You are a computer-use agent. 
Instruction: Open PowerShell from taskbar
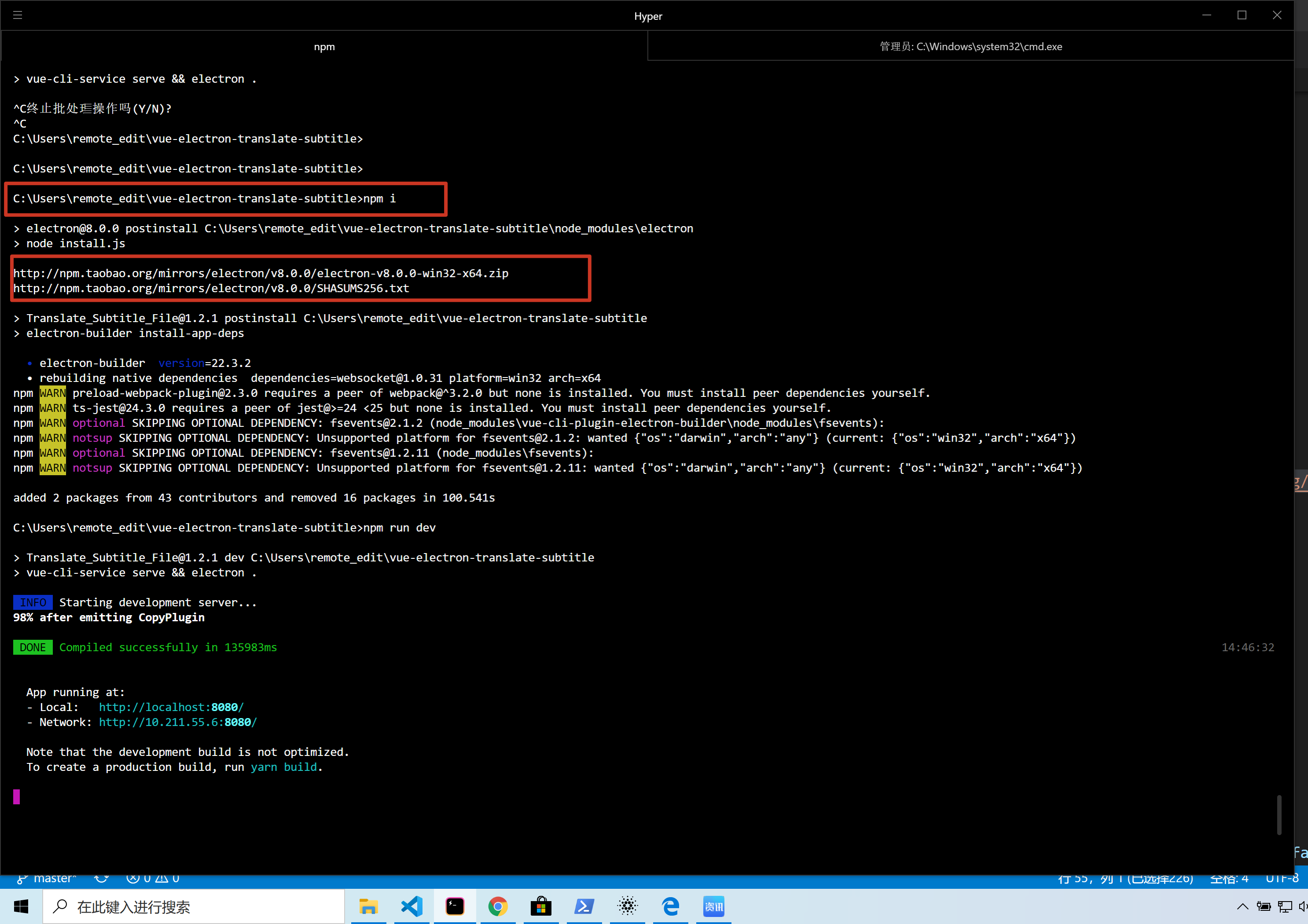584,906
